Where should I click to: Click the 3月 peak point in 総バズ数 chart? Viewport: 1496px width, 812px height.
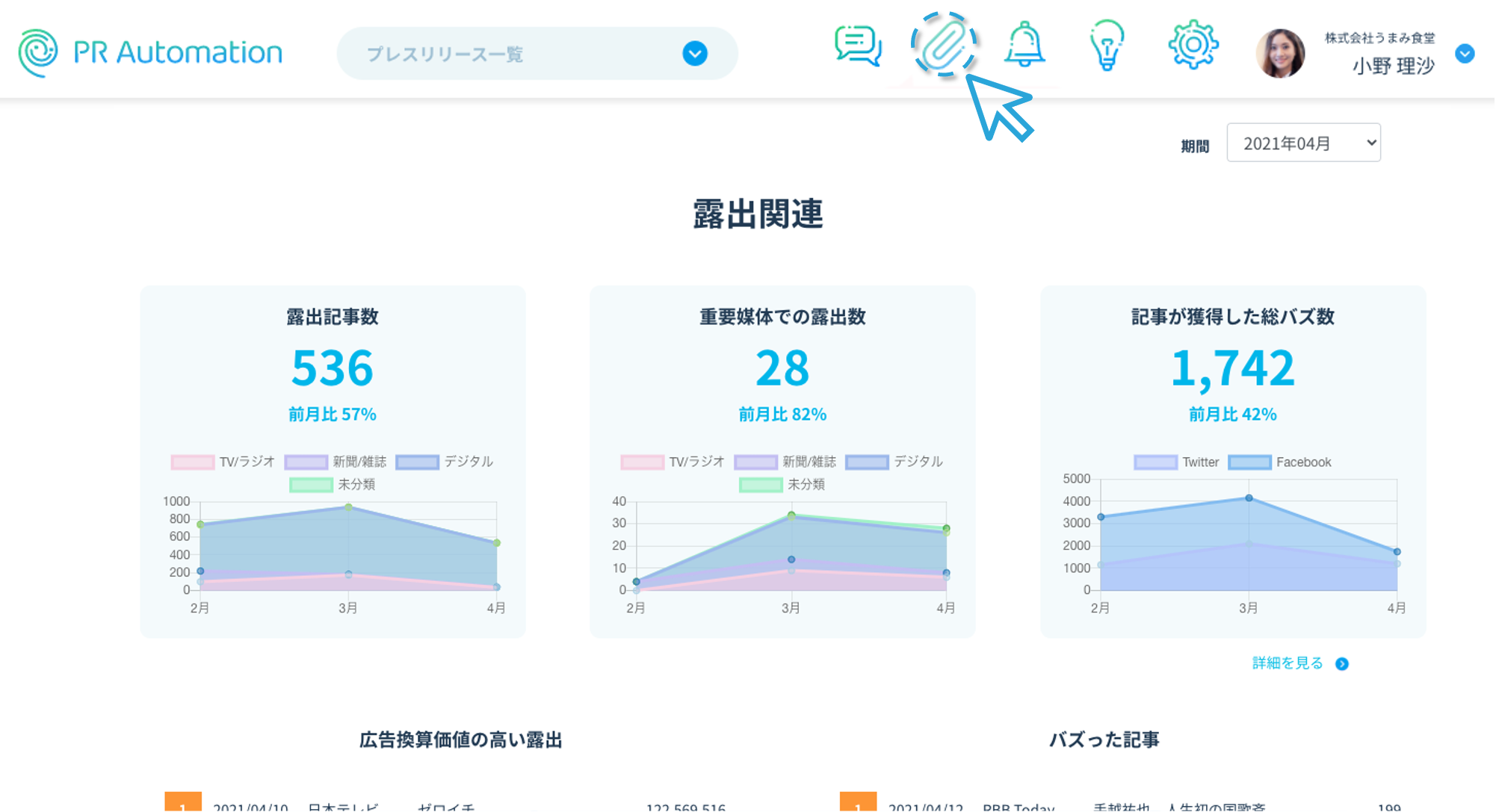(1249, 498)
